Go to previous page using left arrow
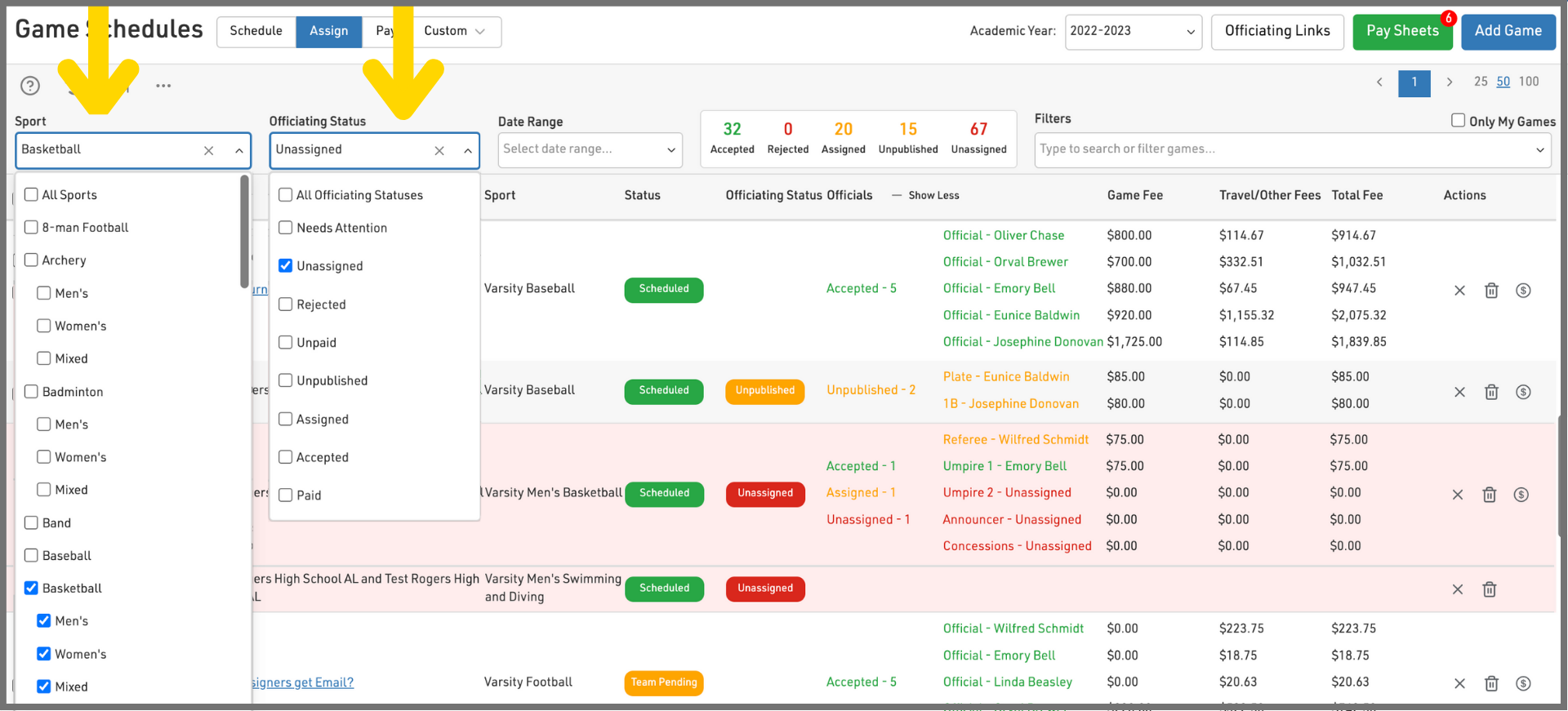 point(1379,82)
